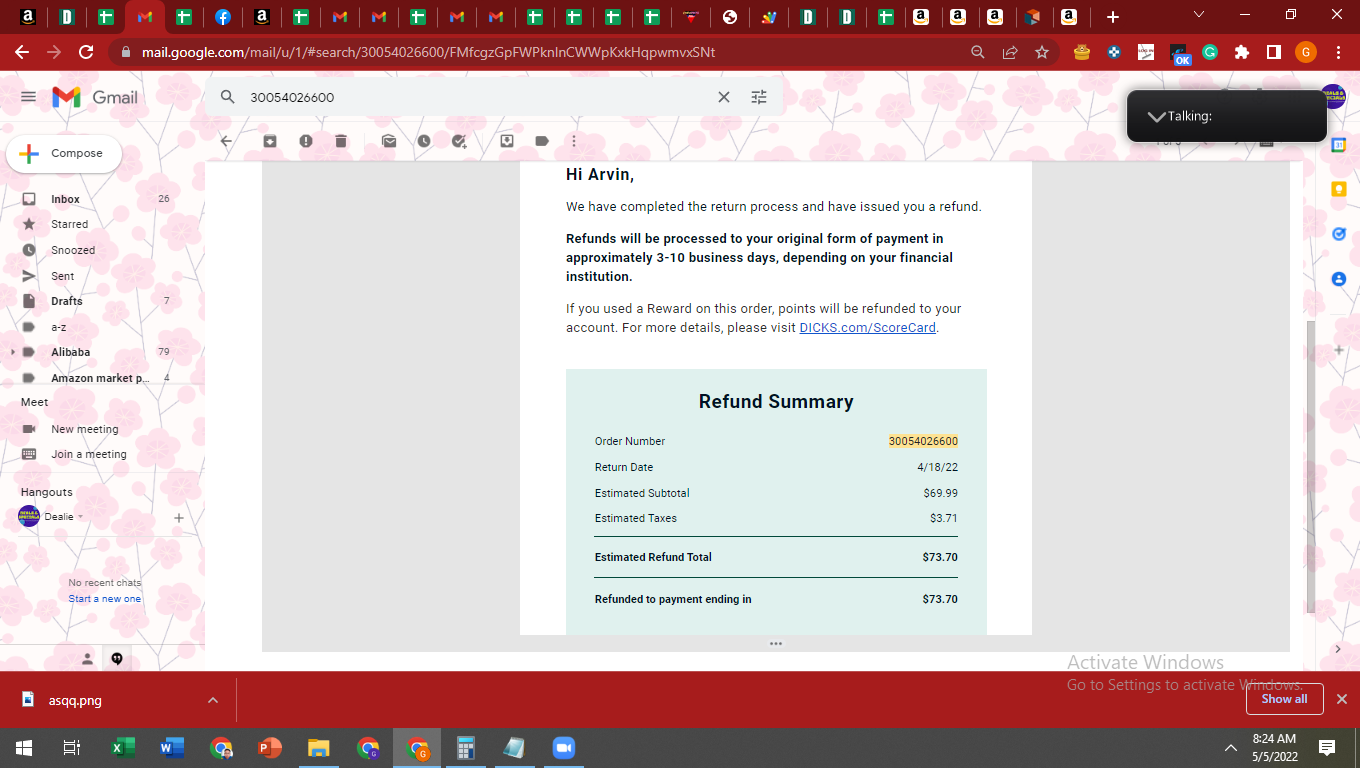The image size is (1360, 768).
Task: Add a new Hangouts conversation plus icon
Action: (x=179, y=518)
